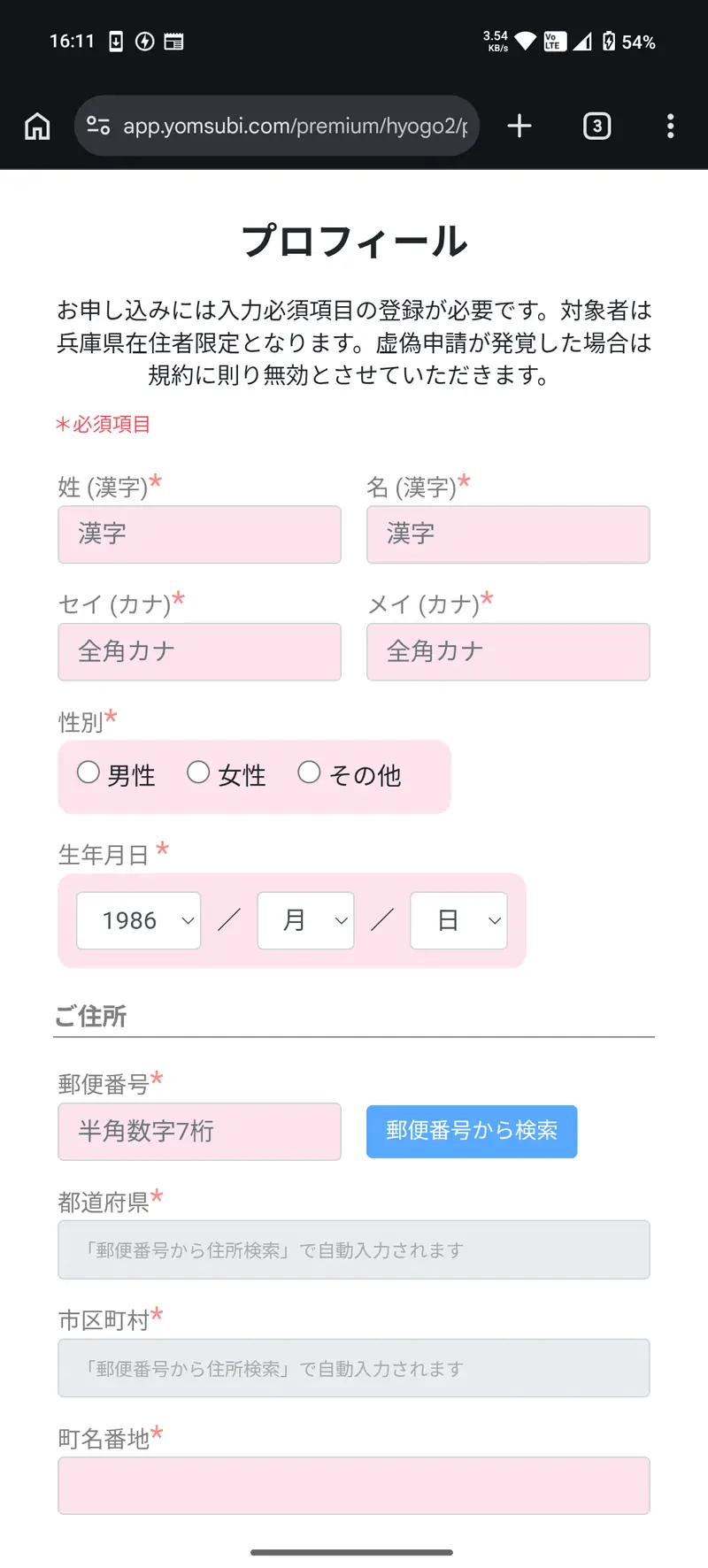The height and width of the screenshot is (1568, 708).
Task: Tap the browser home icon
Action: pyautogui.click(x=37, y=127)
